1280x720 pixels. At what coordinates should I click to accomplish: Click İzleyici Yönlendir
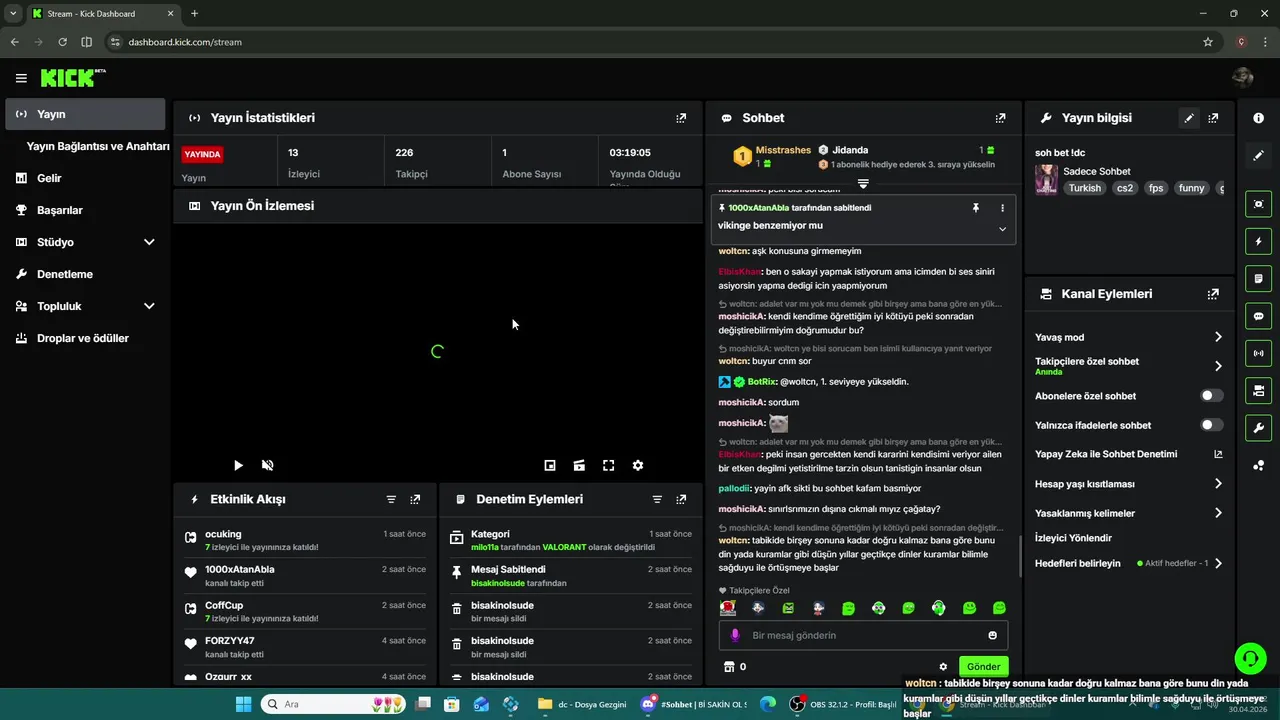1073,538
